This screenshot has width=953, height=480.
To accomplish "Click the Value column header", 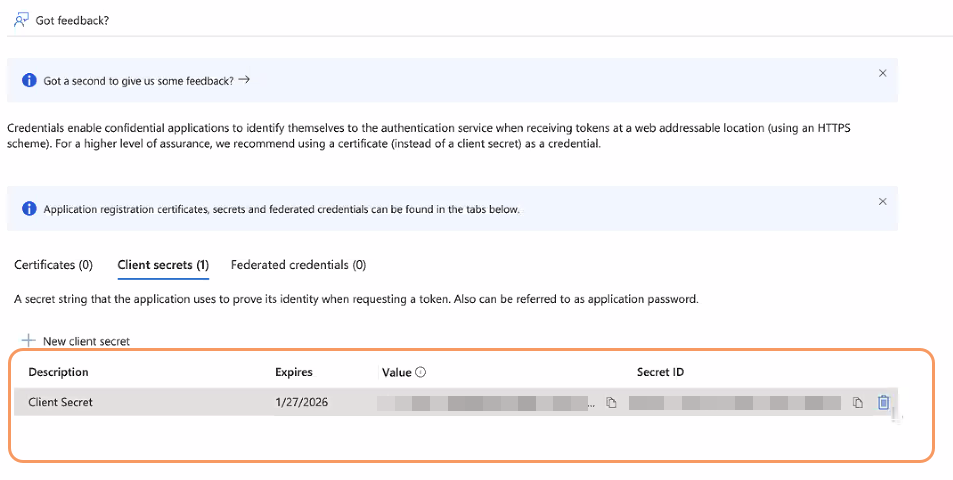I will click(396, 372).
